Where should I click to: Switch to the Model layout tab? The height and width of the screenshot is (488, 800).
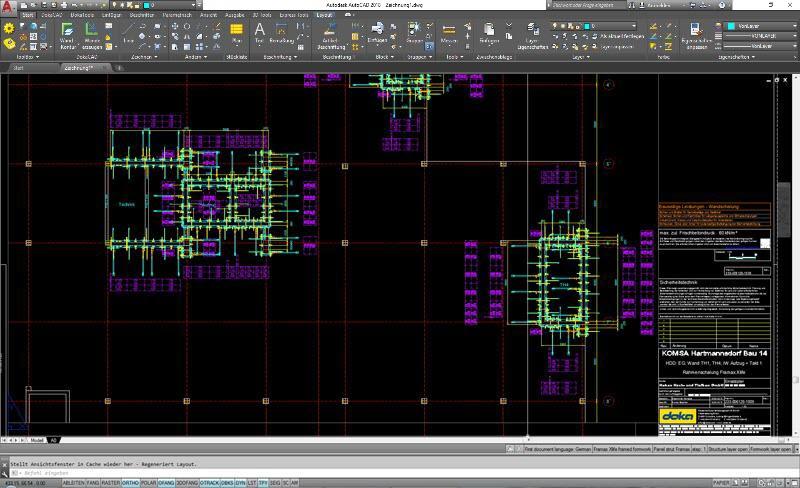click(37, 439)
